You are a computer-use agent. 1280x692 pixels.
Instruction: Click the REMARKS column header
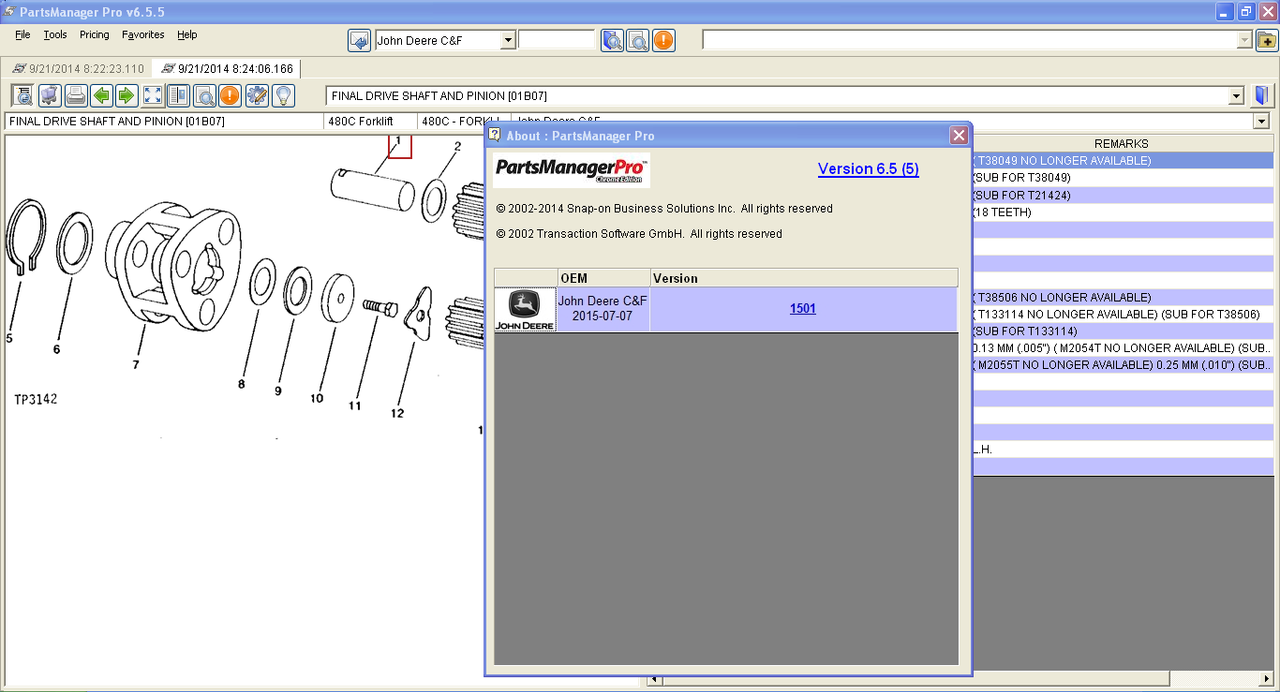click(1121, 144)
